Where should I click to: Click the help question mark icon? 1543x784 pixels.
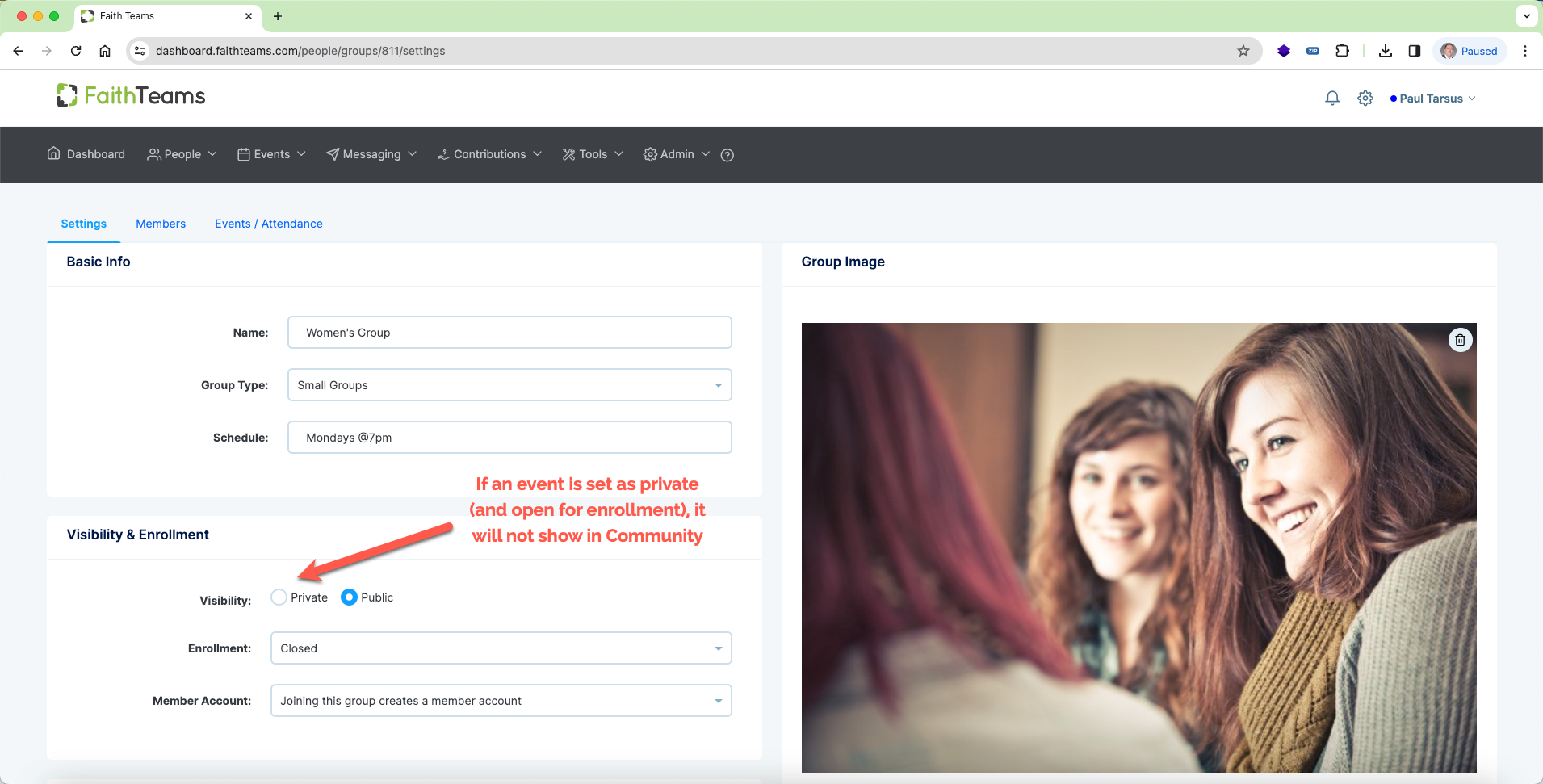(727, 155)
